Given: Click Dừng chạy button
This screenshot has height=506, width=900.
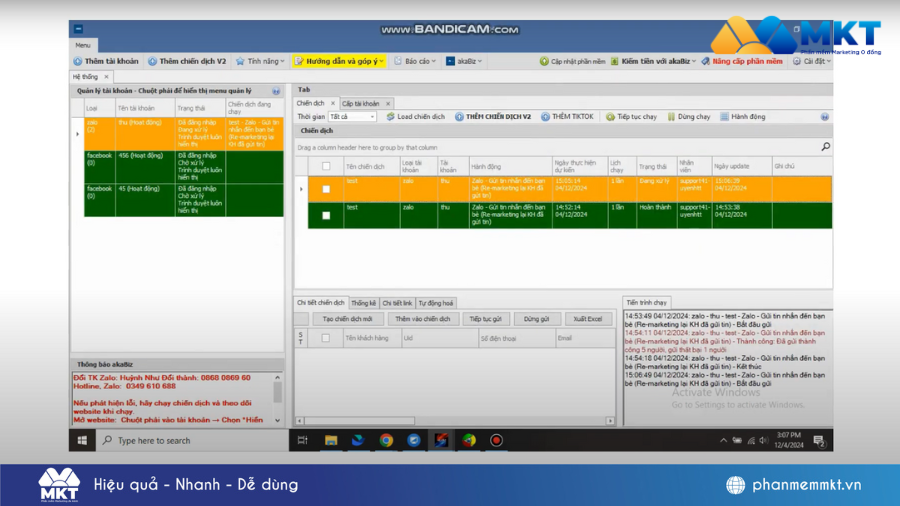Looking at the screenshot, I should 689,116.
